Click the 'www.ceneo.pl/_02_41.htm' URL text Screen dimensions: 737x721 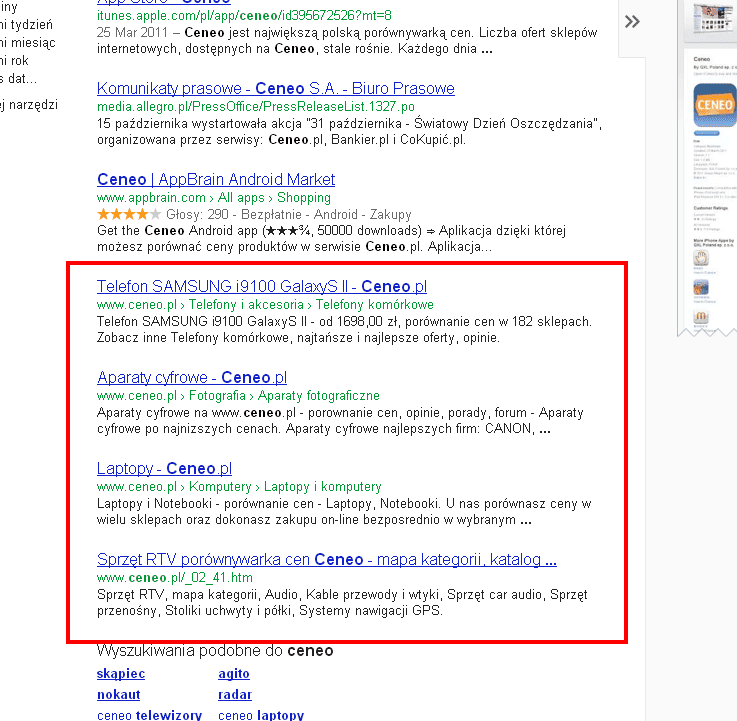pos(175,578)
